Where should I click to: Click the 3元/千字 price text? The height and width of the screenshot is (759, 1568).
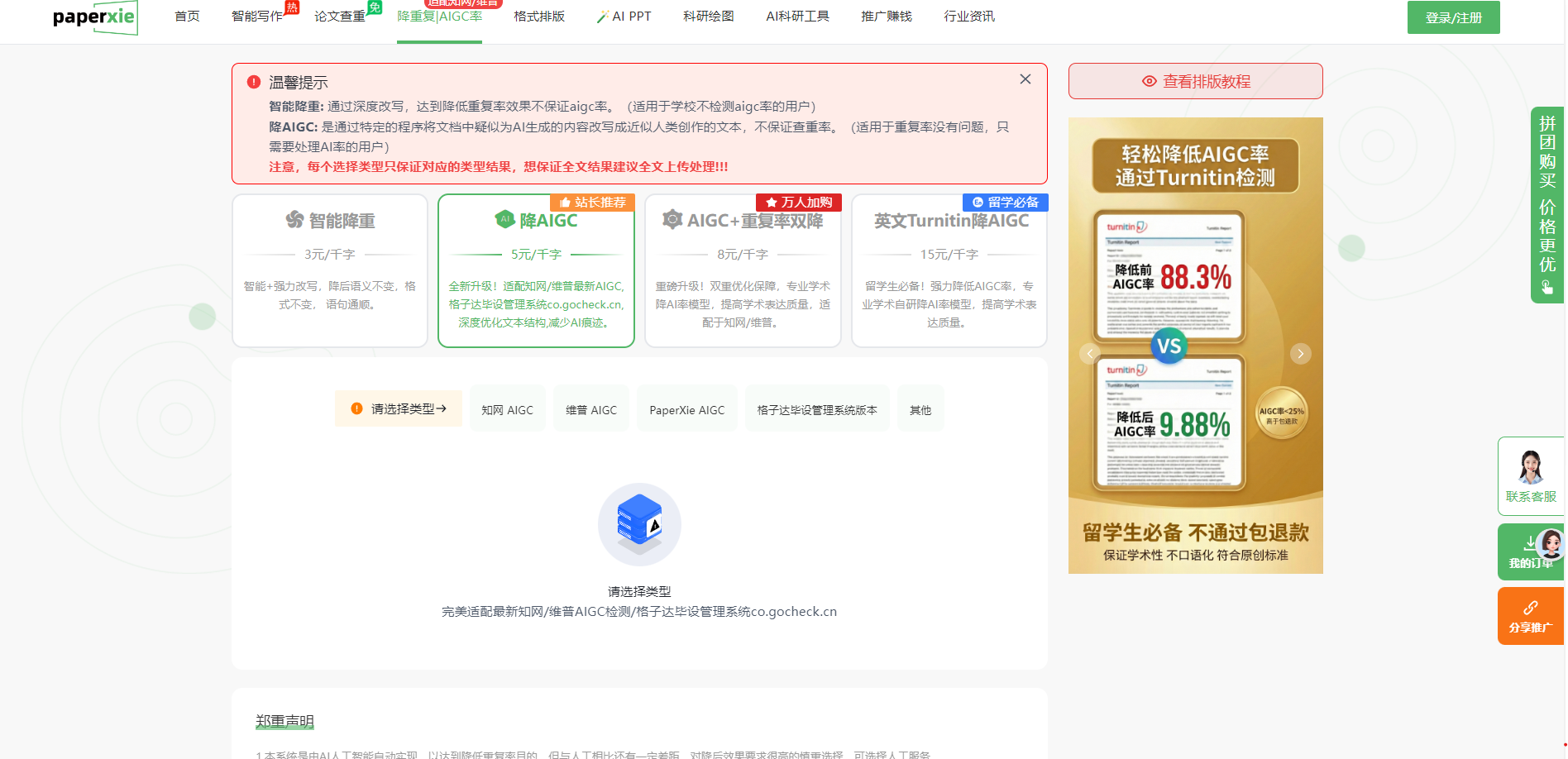click(x=330, y=255)
